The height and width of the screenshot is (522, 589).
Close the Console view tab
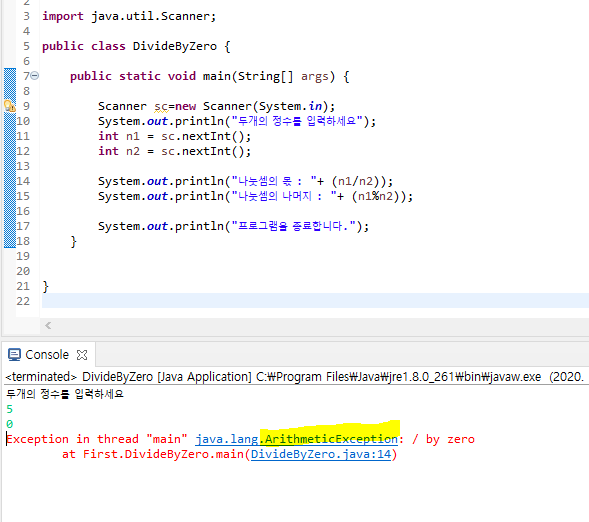[x=82, y=355]
